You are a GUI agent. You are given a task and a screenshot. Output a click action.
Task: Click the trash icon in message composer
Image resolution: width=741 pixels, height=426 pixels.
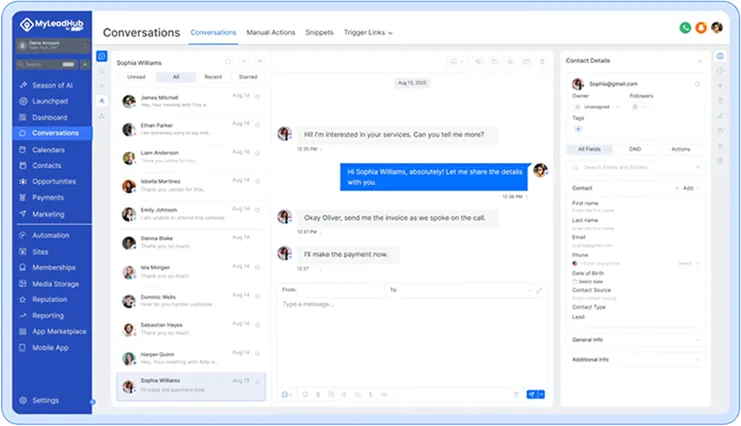516,394
